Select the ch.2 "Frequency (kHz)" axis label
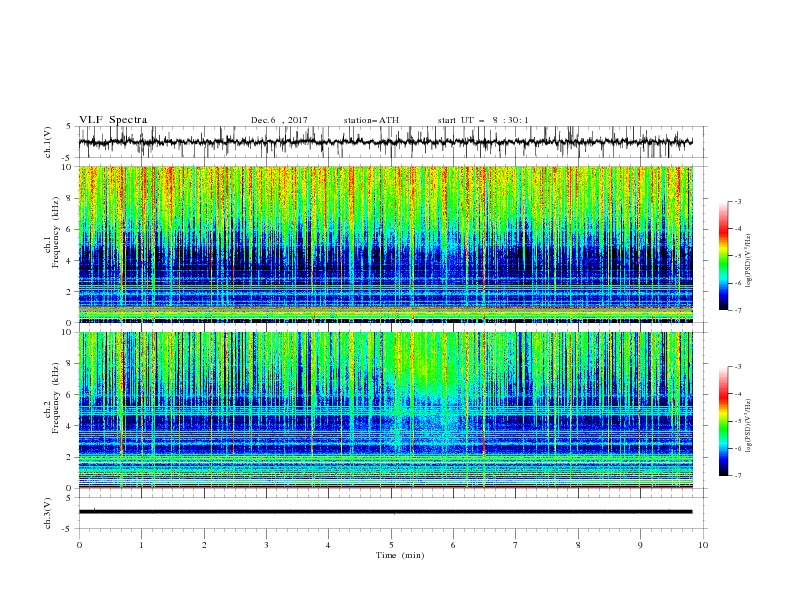This screenshot has width=792, height=612. (x=55, y=396)
